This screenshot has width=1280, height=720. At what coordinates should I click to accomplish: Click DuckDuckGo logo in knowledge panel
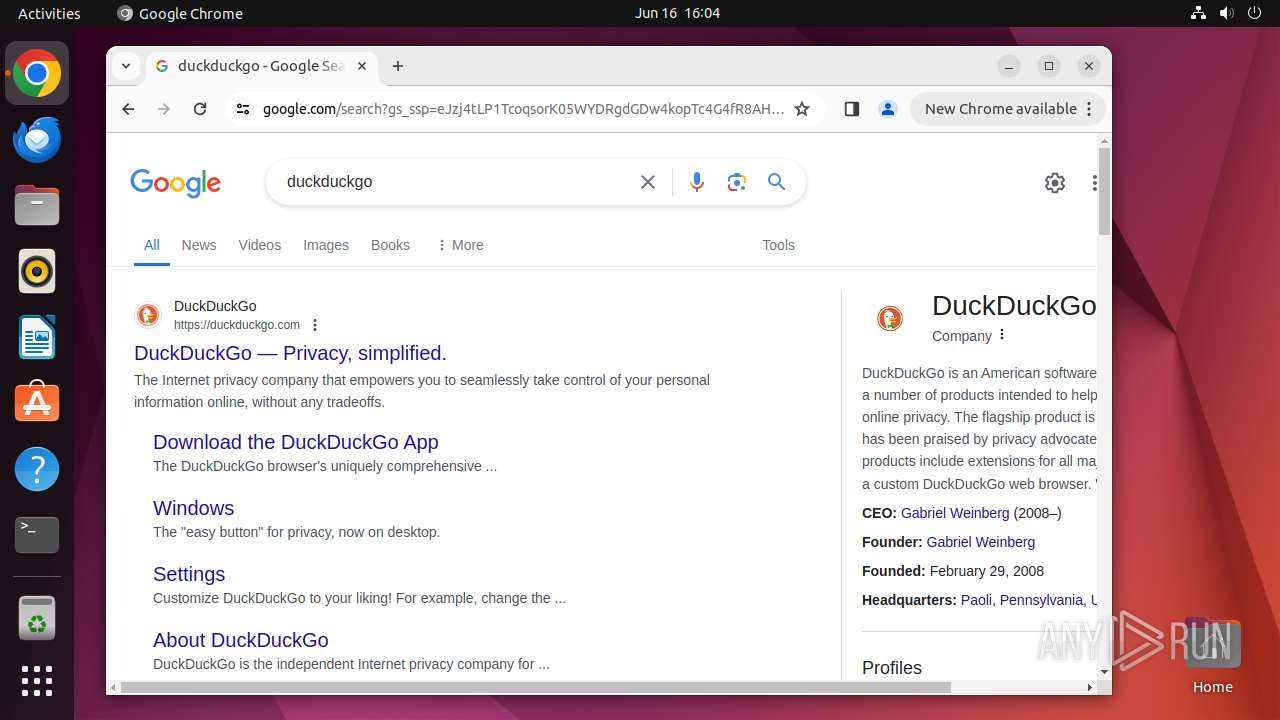[889, 318]
